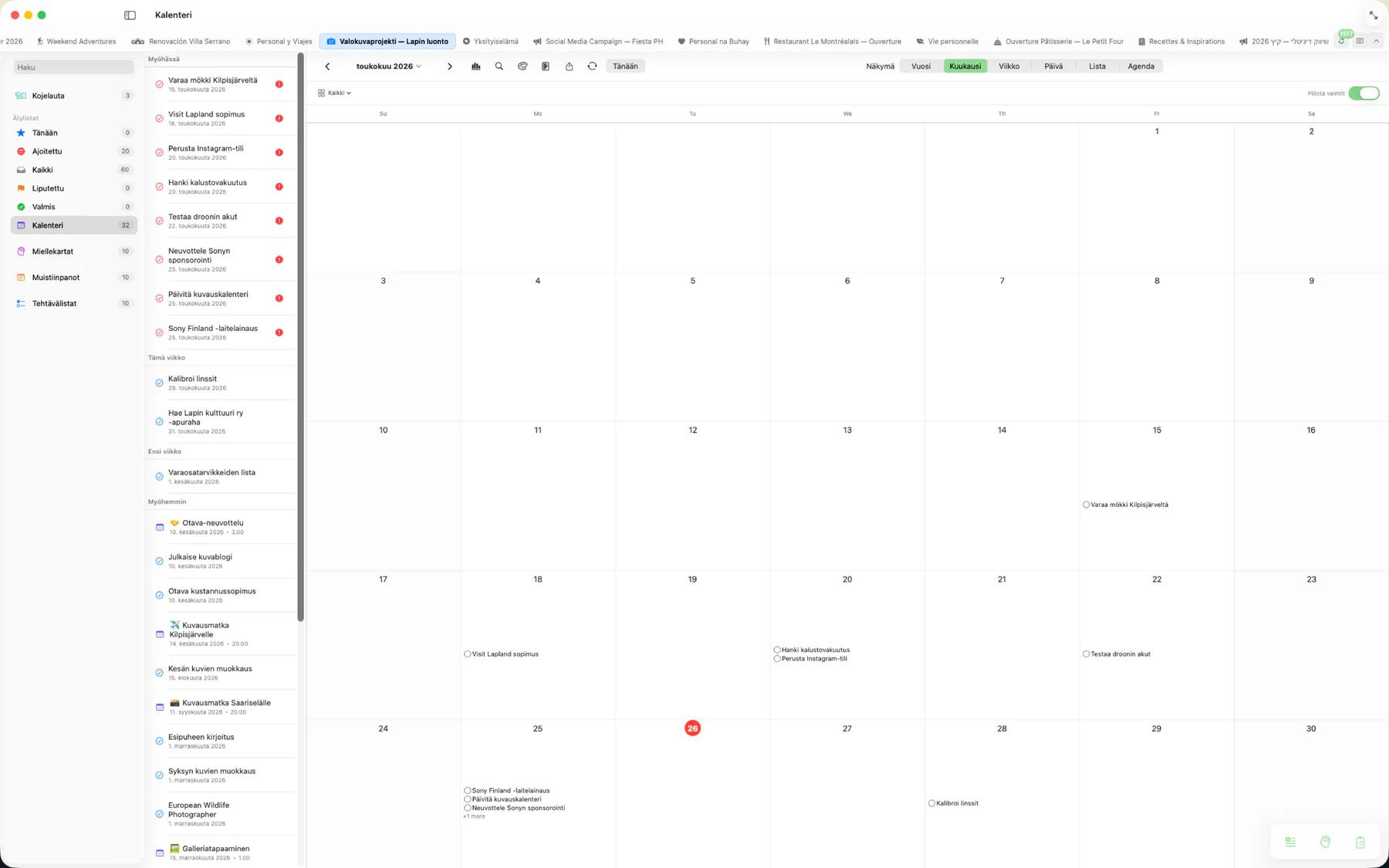
Task: Switch to Agenda view
Action: coord(1141,66)
